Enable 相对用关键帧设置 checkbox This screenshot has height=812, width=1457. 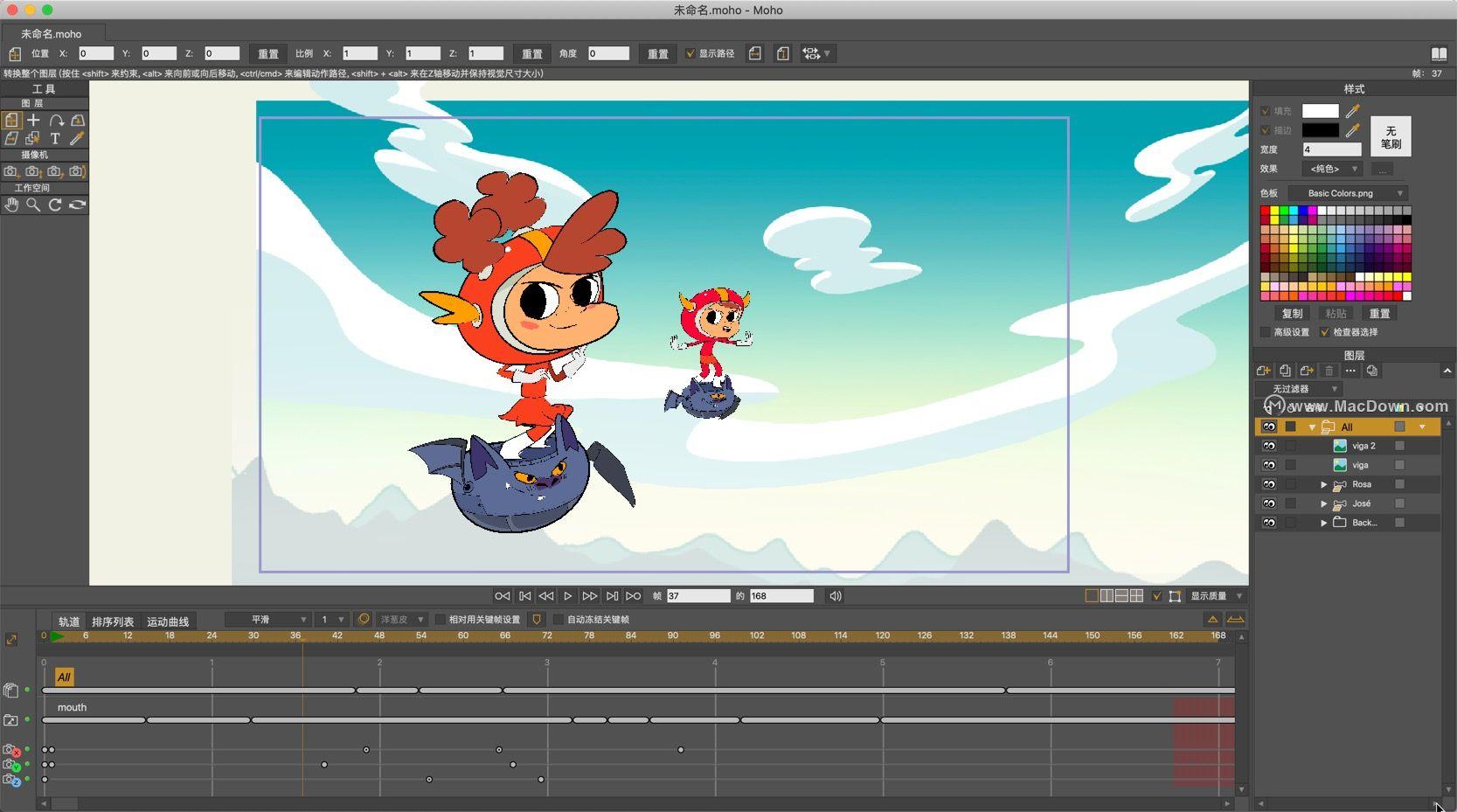point(440,620)
